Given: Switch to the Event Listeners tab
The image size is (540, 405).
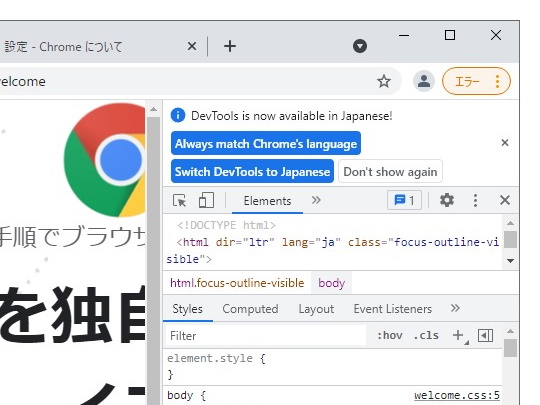Looking at the screenshot, I should pyautogui.click(x=393, y=309).
